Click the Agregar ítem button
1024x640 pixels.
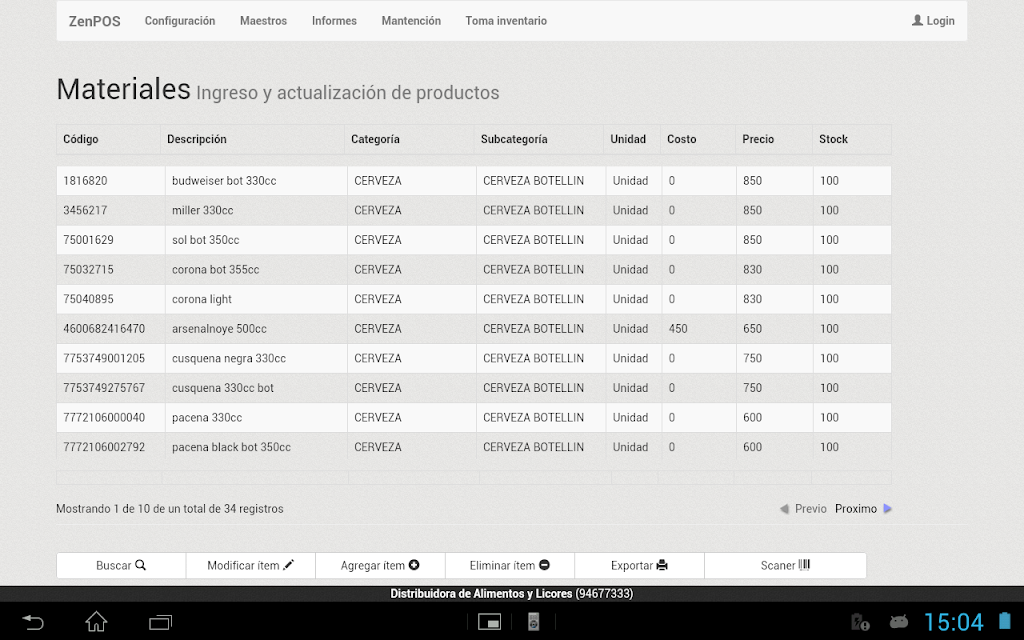(380, 566)
